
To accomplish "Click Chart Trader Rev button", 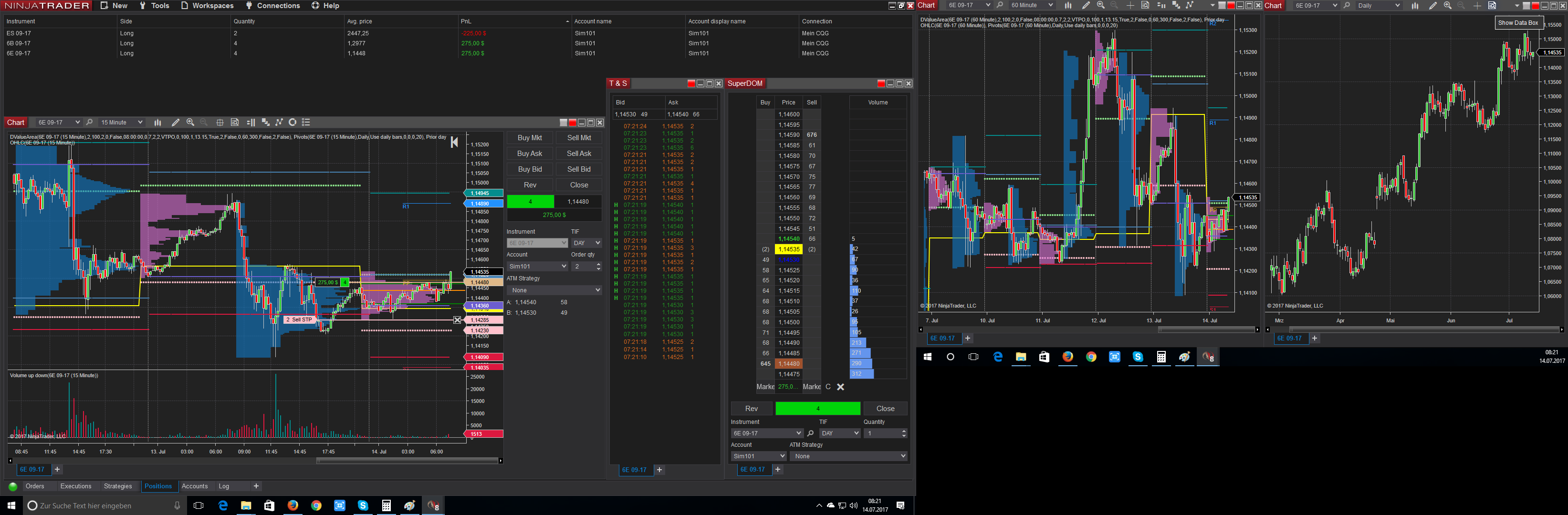I will [x=530, y=185].
